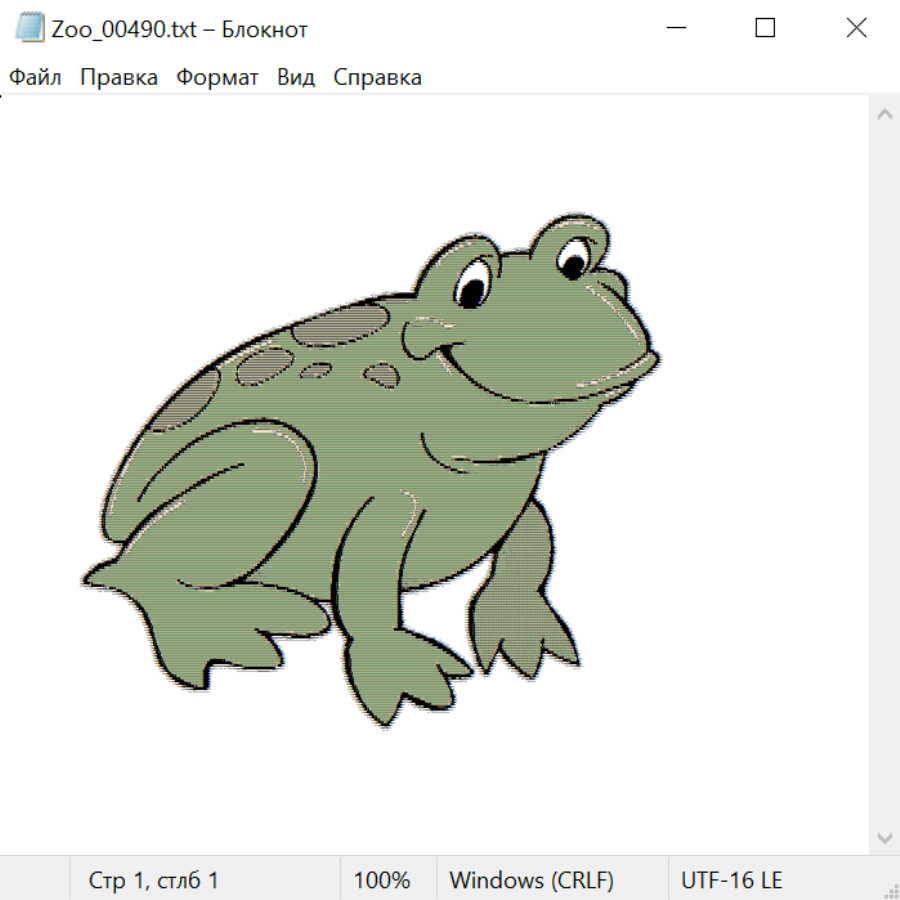Screen dimensions: 900x900
Task: Click the resize grip in bottom-right corner
Action: (x=891, y=891)
